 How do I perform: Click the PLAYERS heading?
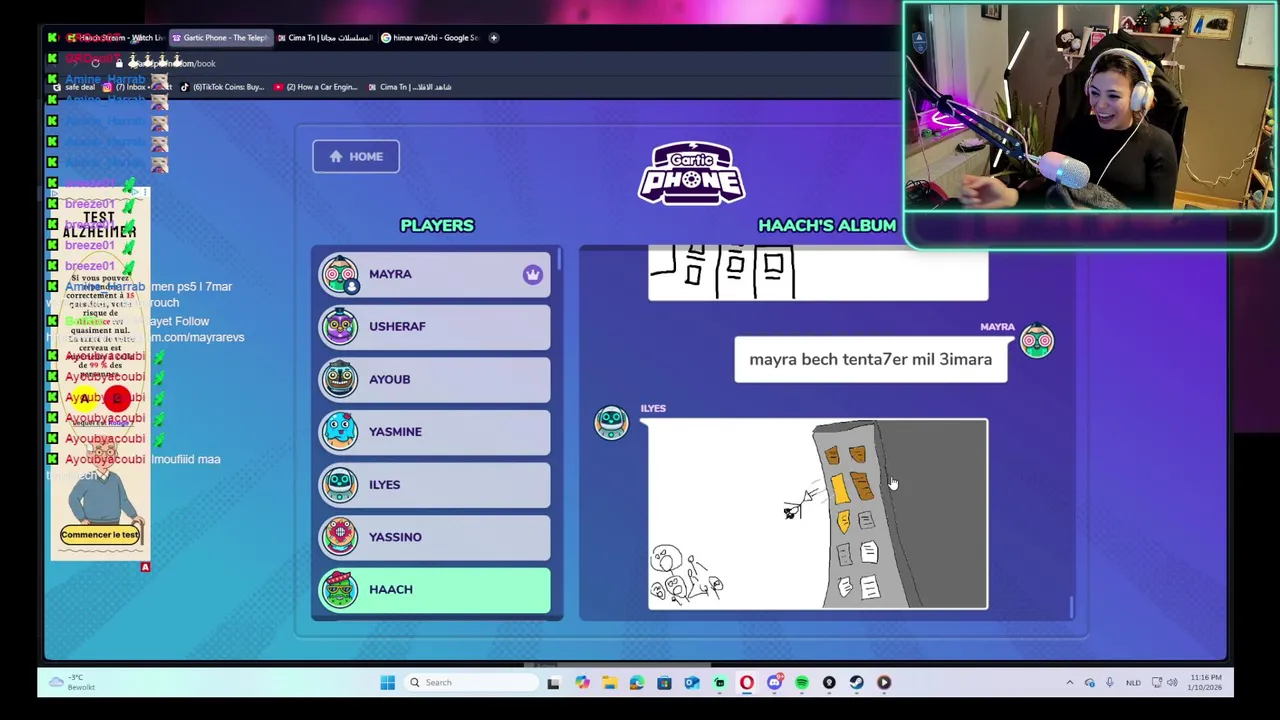coord(437,225)
